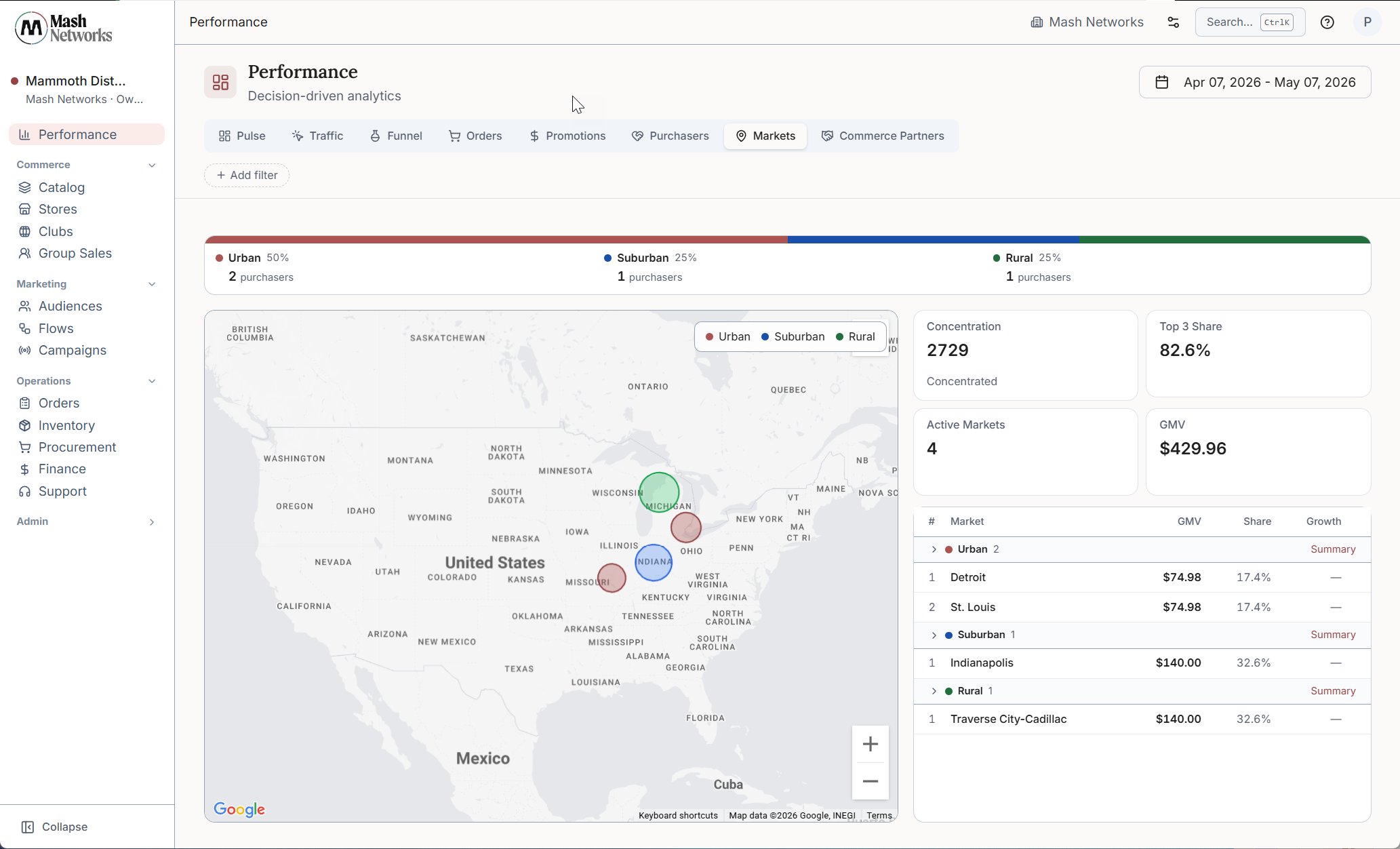This screenshot has width=1400, height=849.
Task: Switch to the Pulse tab
Action: (242, 136)
